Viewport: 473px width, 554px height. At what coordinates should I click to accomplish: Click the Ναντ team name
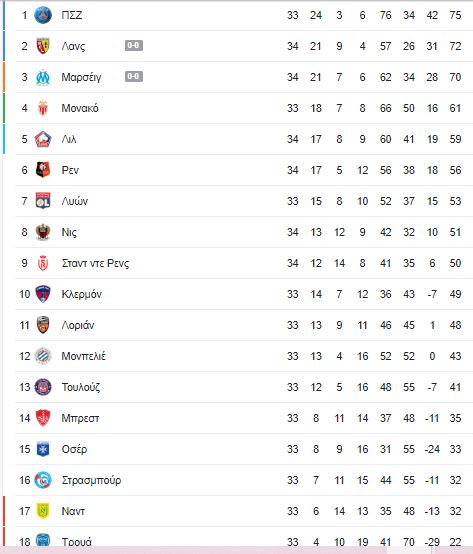coord(73,511)
